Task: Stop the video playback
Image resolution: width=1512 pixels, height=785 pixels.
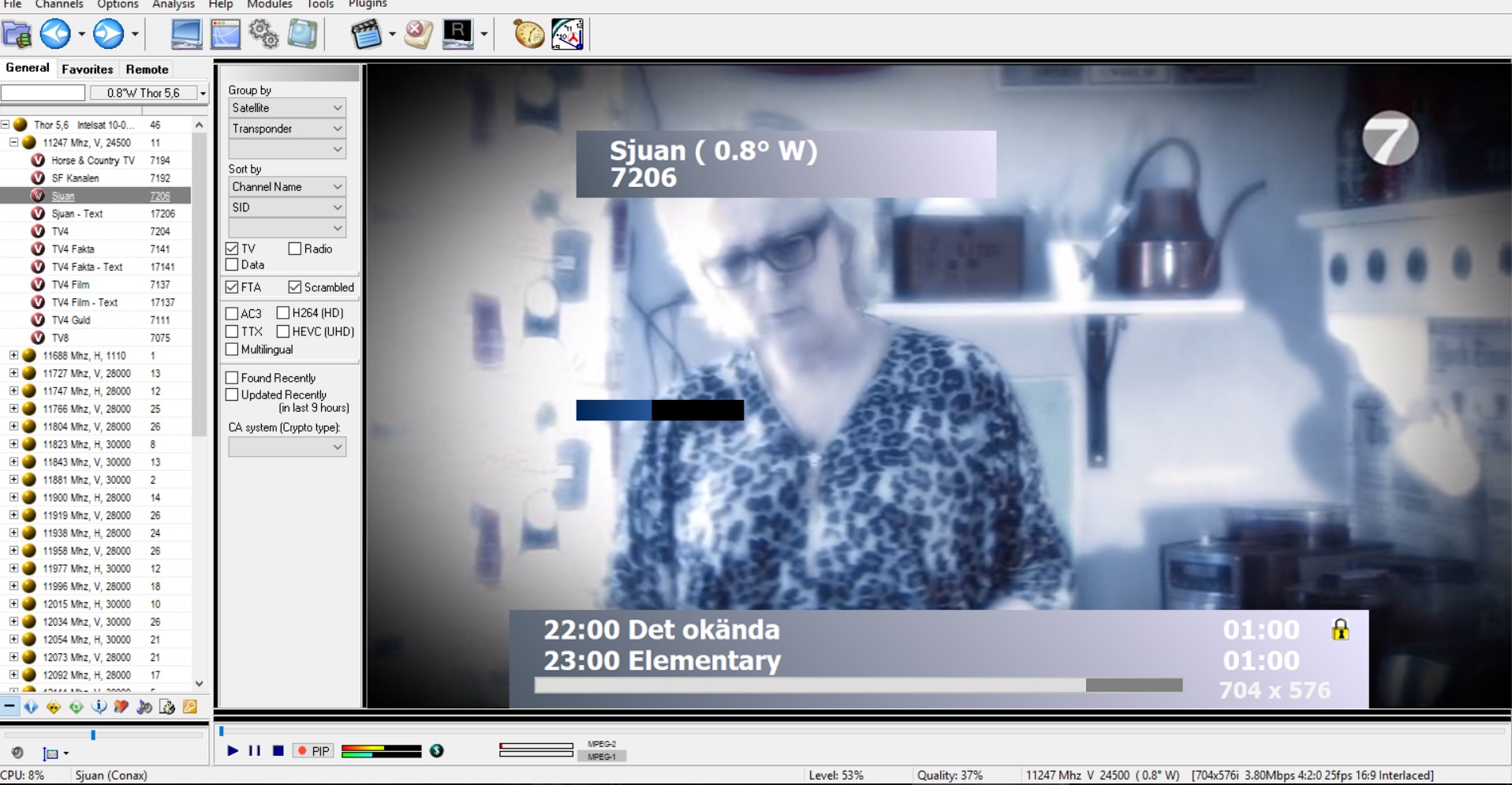Action: 278,751
